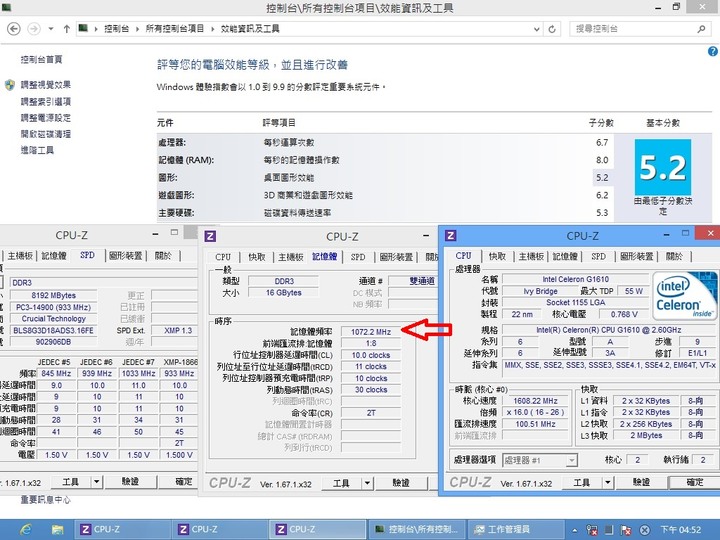Open recent locations dropdown next to Forward arrow
This screenshot has height=540, width=720.
click(x=51, y=29)
